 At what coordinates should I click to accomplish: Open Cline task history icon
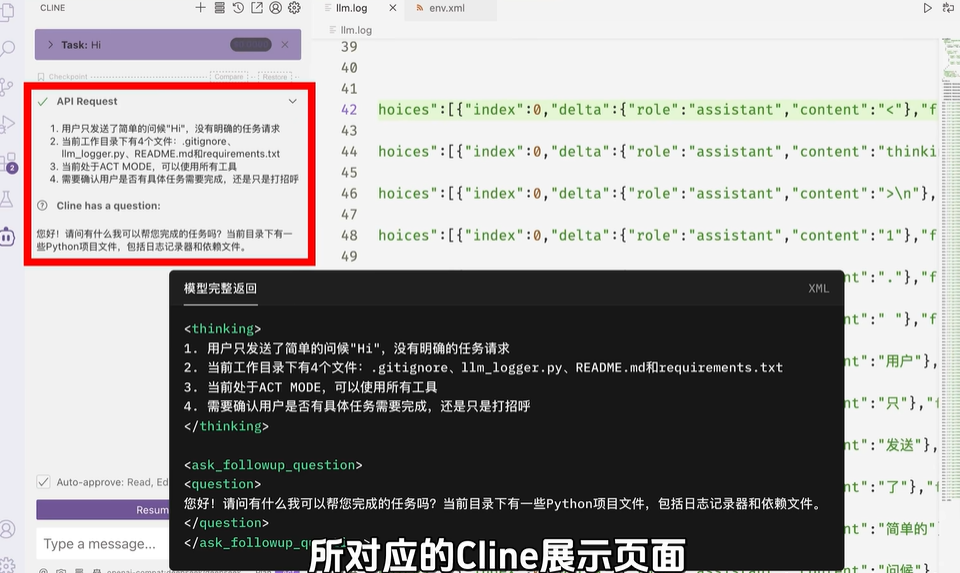(x=238, y=8)
